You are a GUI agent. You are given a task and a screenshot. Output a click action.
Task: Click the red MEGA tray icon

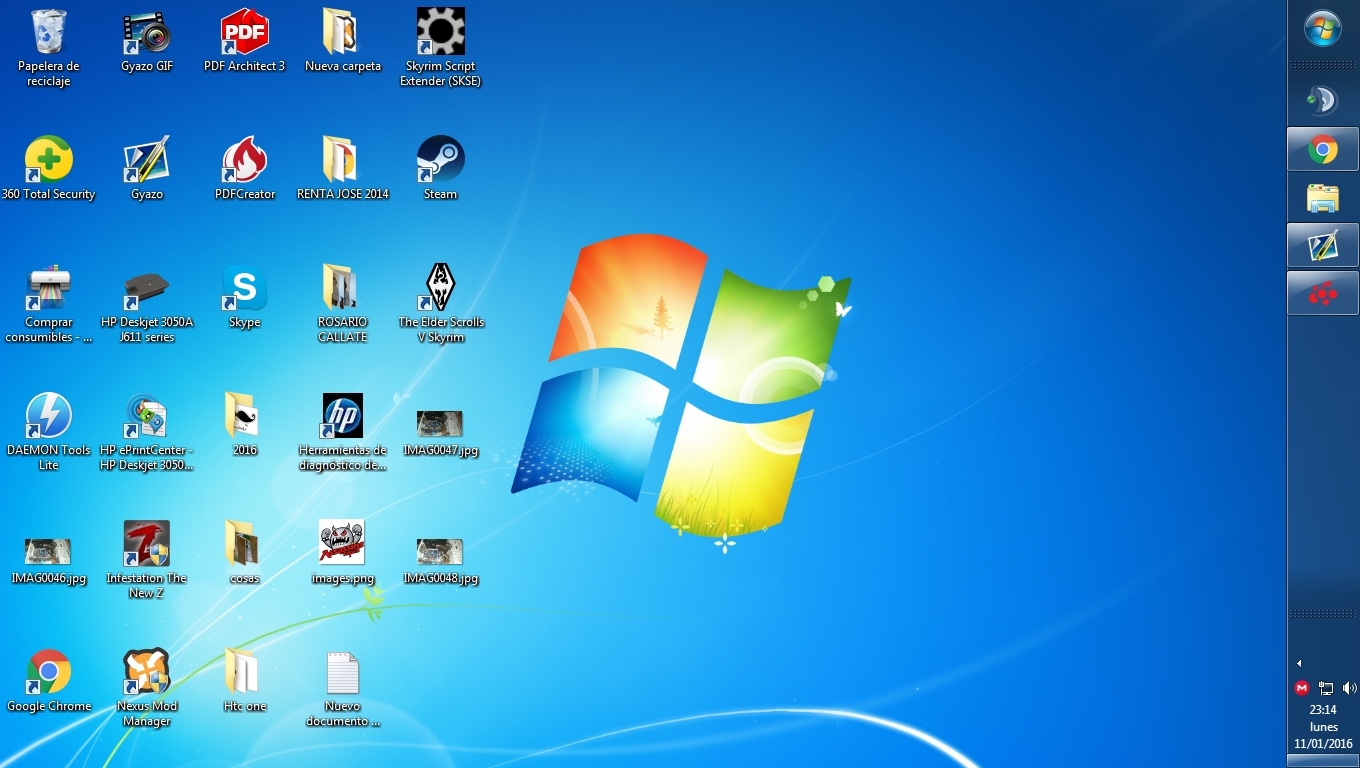pyautogui.click(x=1302, y=688)
